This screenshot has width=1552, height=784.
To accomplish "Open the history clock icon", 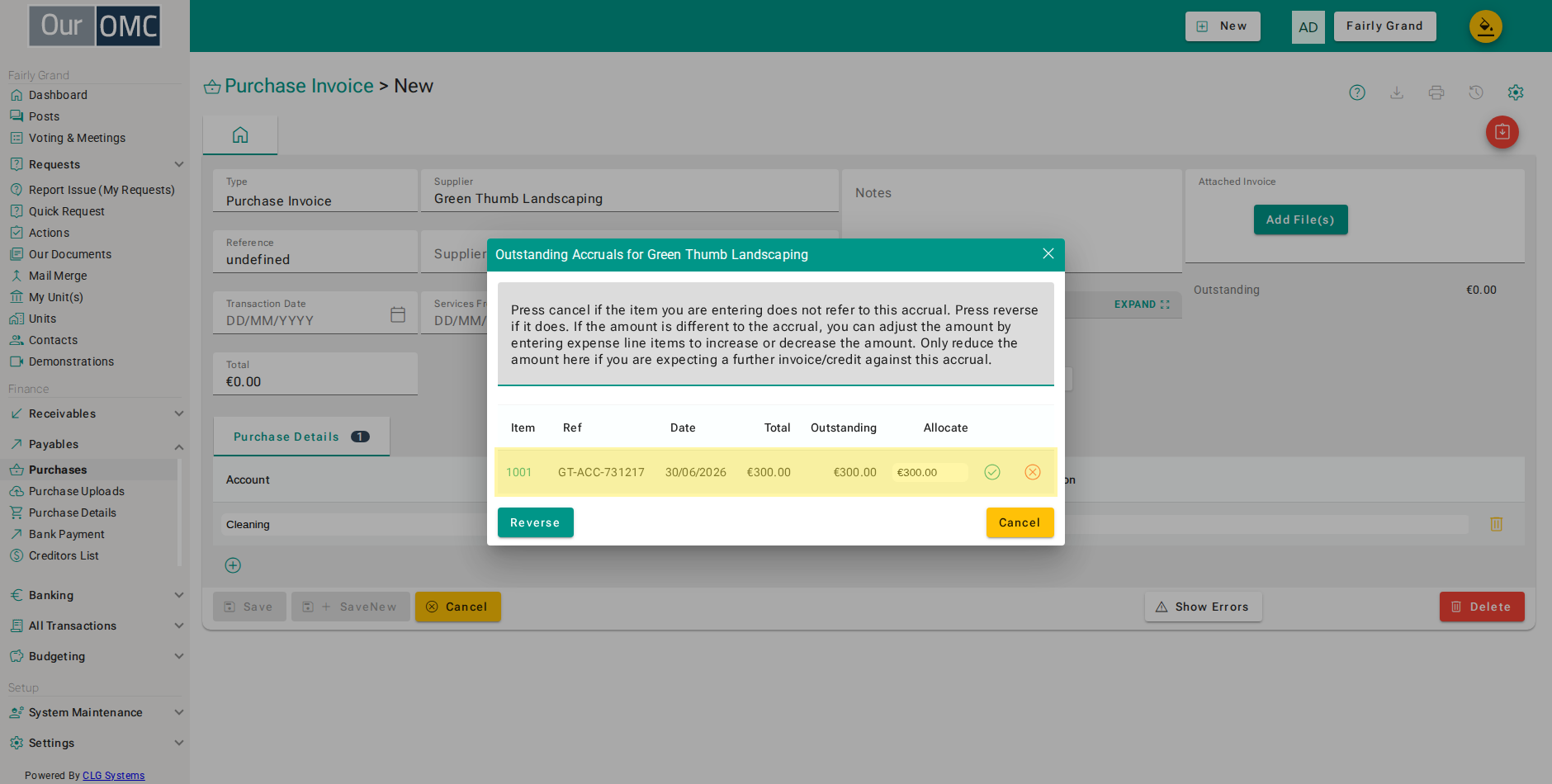I will click(1476, 92).
